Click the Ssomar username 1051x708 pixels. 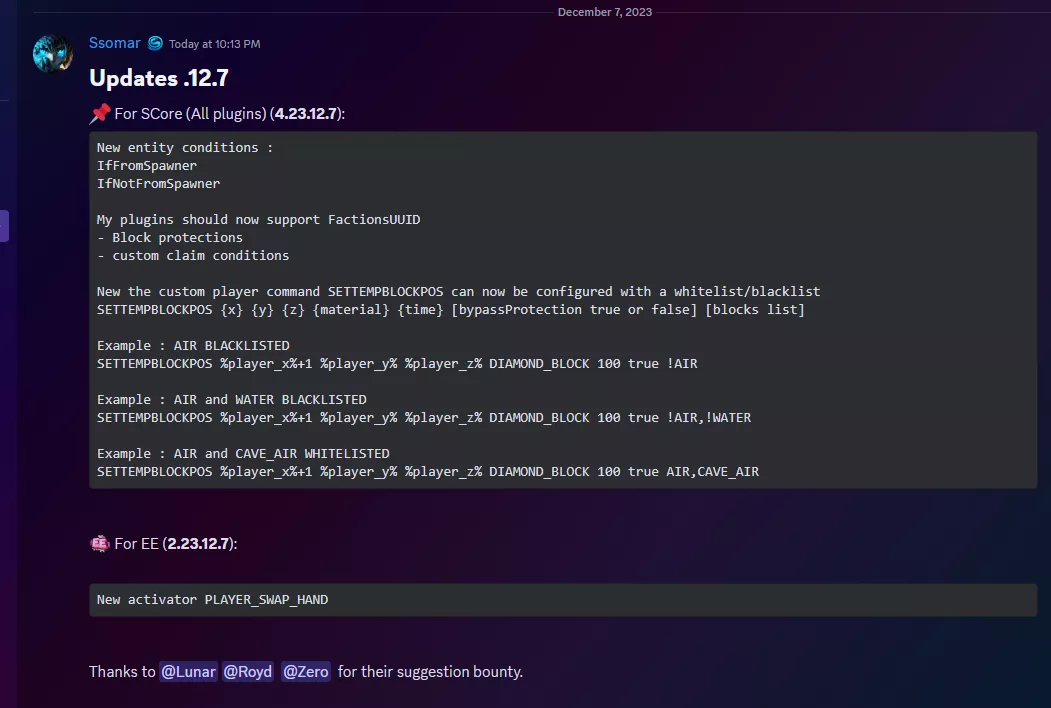click(115, 43)
